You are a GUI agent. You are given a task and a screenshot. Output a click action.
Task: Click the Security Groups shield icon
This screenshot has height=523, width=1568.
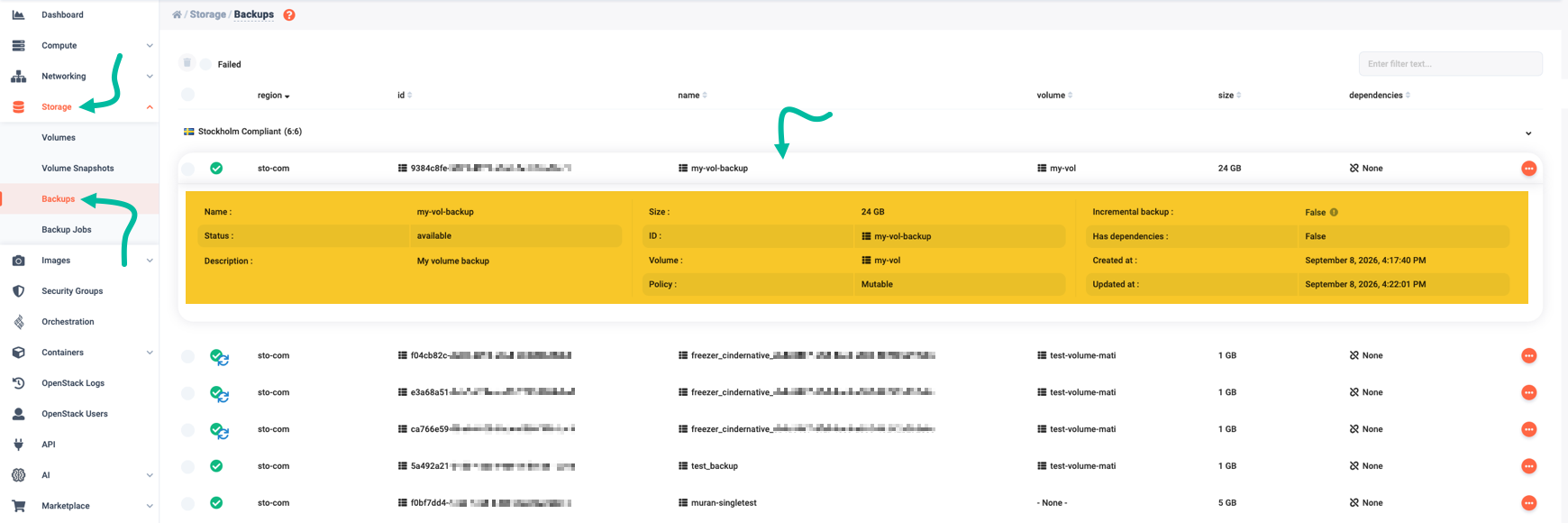point(18,290)
